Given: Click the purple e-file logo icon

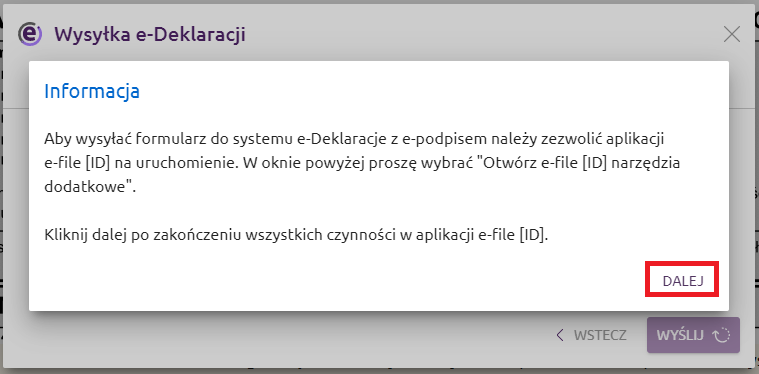Looking at the screenshot, I should tap(30, 35).
